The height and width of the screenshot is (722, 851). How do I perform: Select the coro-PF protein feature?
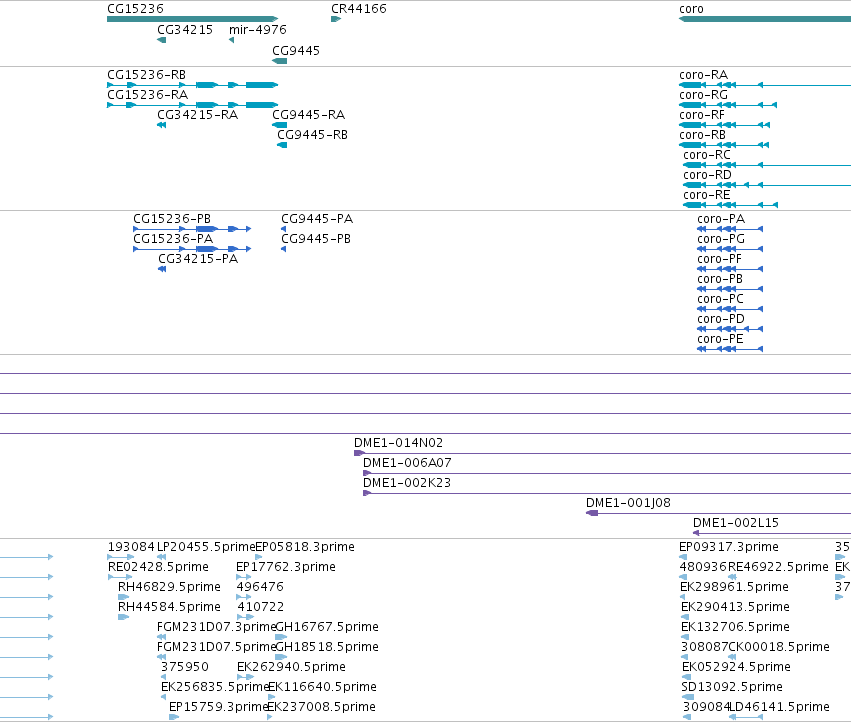(730, 269)
